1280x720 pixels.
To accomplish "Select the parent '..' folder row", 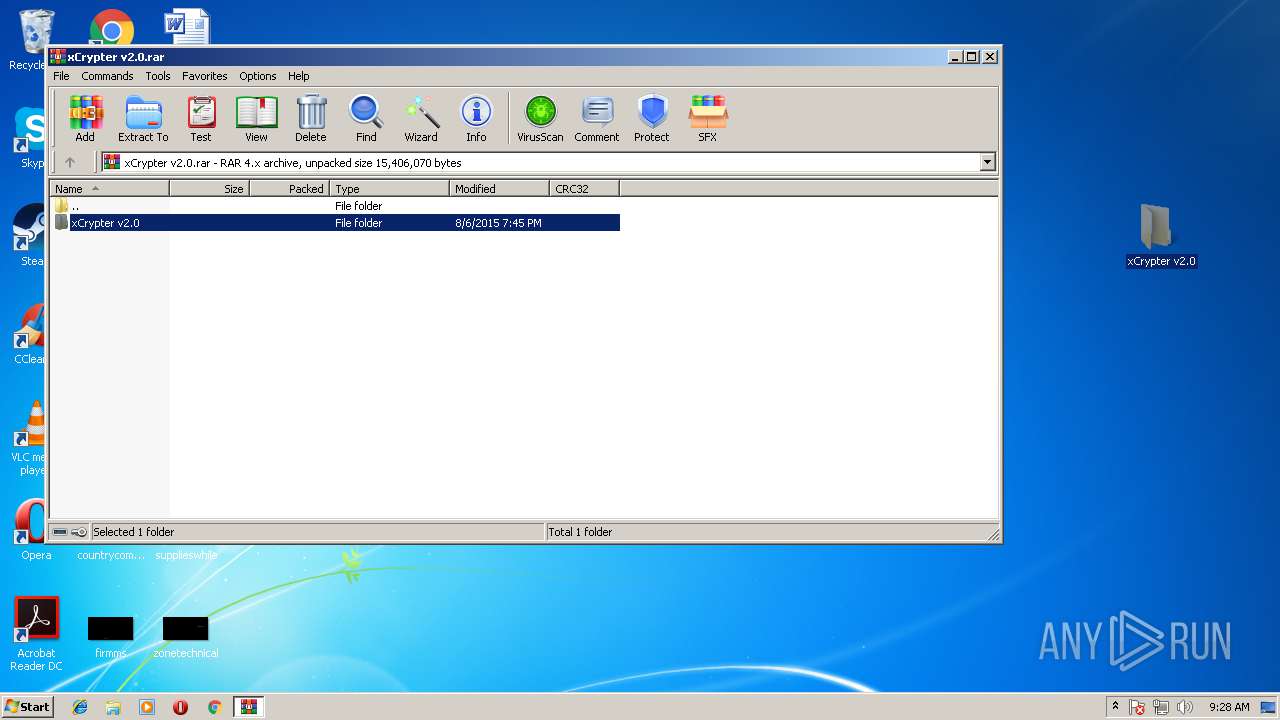I will 335,206.
